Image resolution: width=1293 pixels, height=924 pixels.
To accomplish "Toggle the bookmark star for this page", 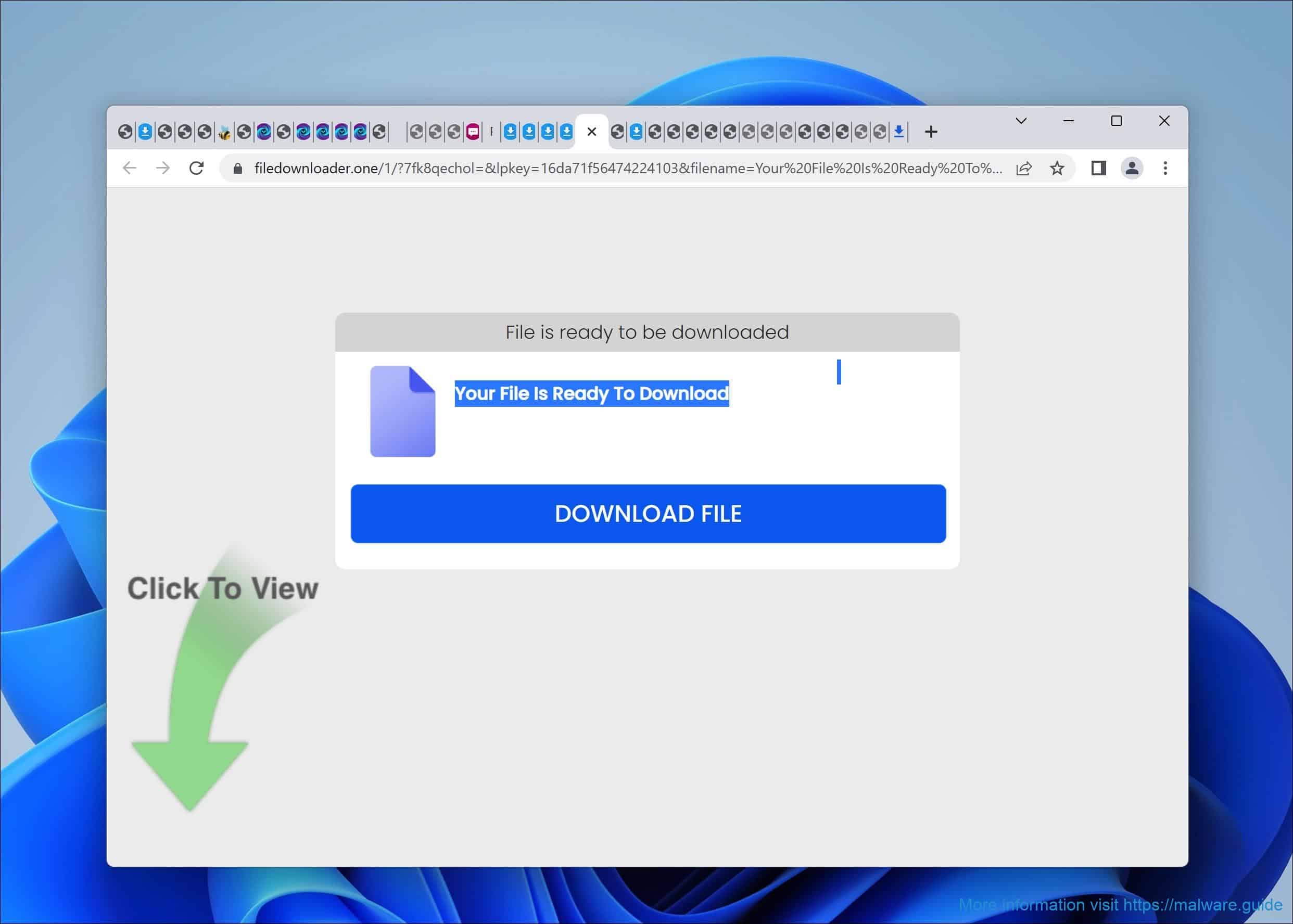I will [1057, 168].
